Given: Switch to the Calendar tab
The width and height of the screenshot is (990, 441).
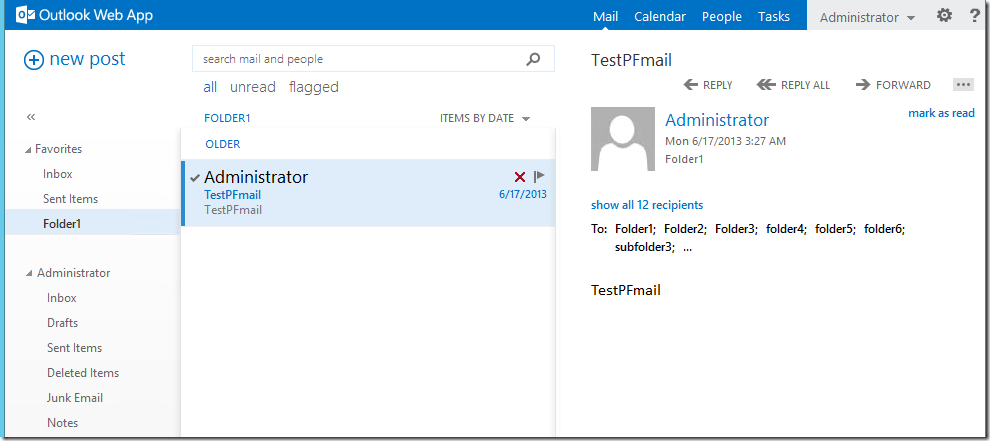Looking at the screenshot, I should coord(660,16).
